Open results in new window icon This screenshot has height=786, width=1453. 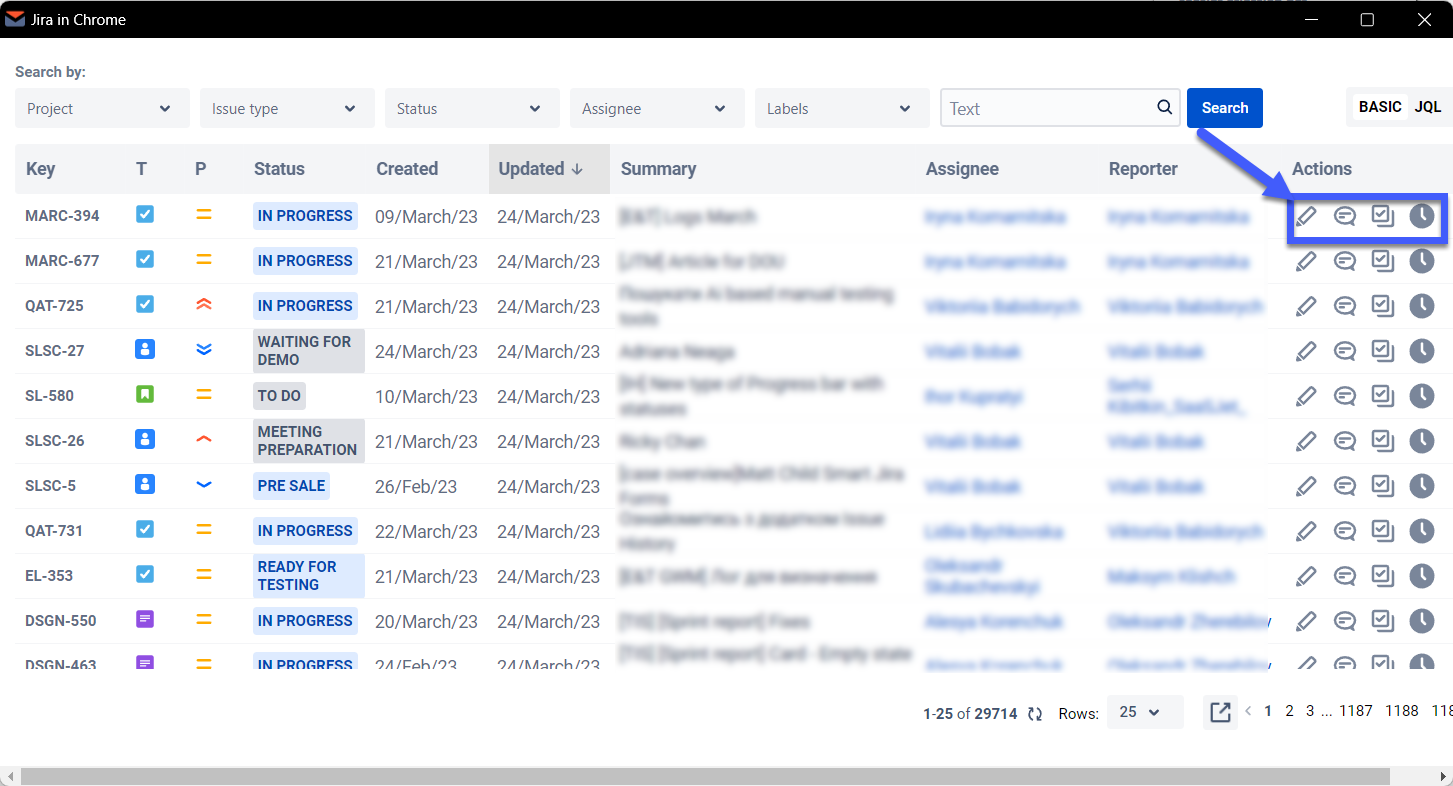(x=1220, y=712)
